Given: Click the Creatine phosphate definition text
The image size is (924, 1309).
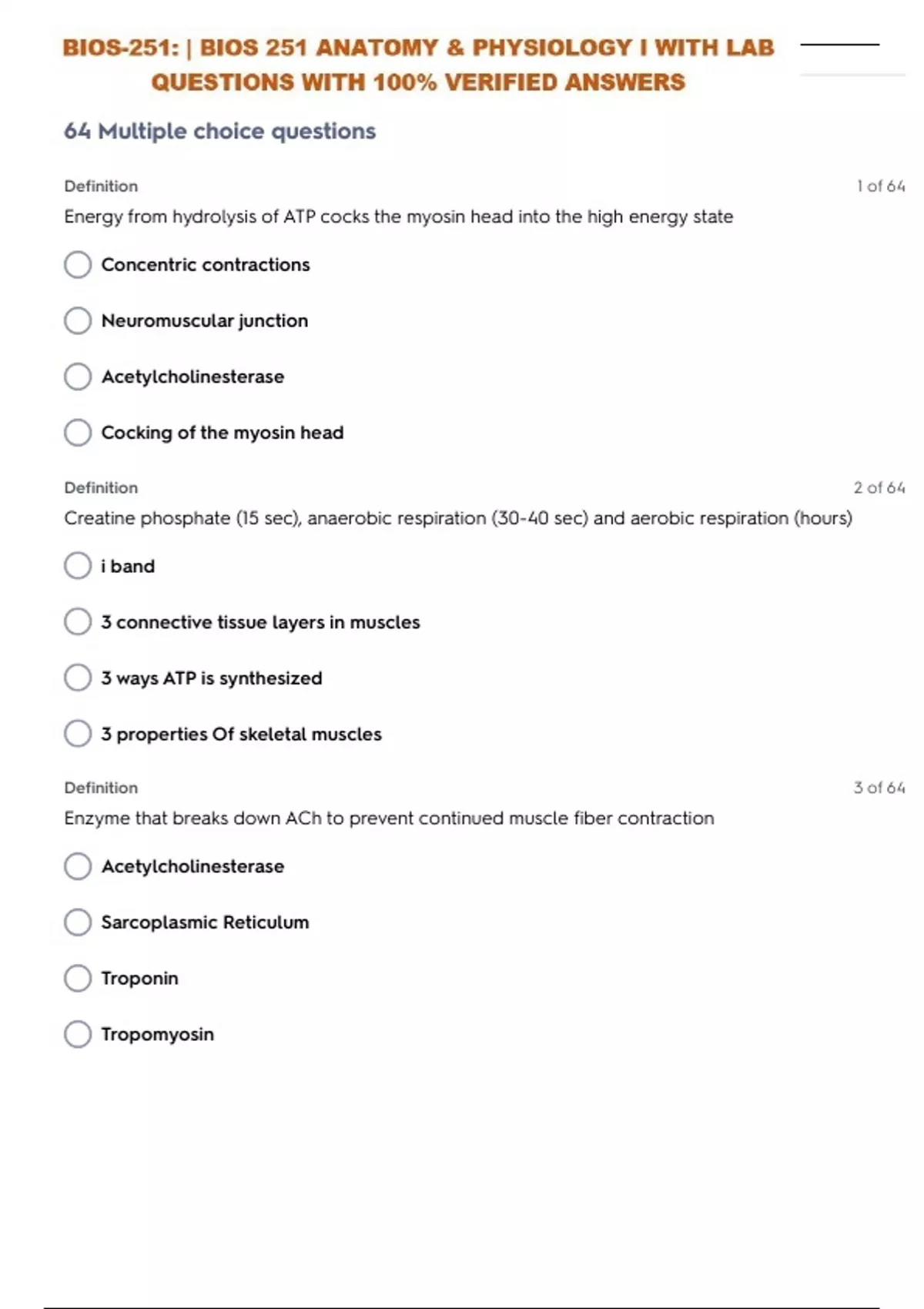Looking at the screenshot, I should pyautogui.click(x=457, y=518).
